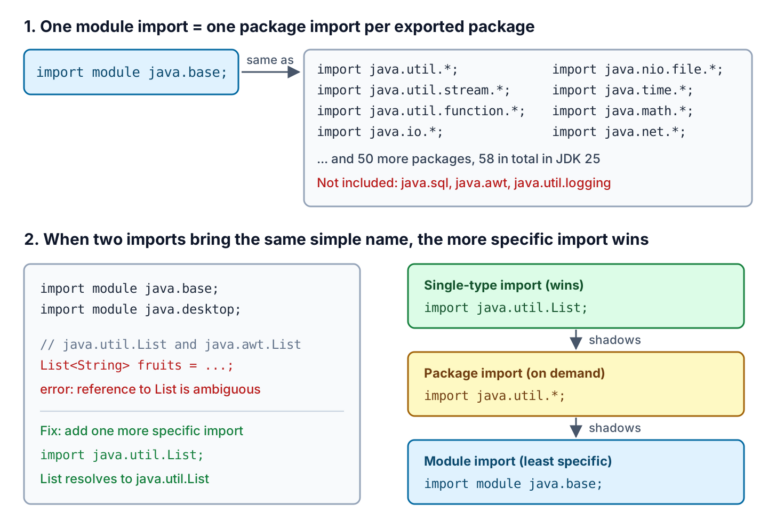Click the comment '// java.util.List and java.awt.List'
This screenshot has width=768, height=528.
coord(170,345)
